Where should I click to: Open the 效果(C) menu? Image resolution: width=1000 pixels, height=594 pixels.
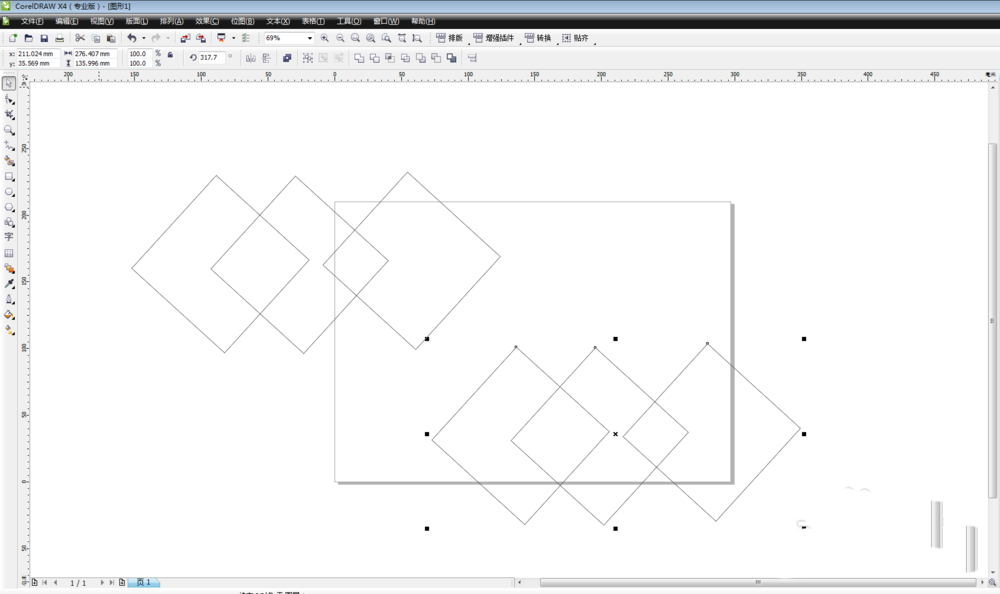[207, 21]
